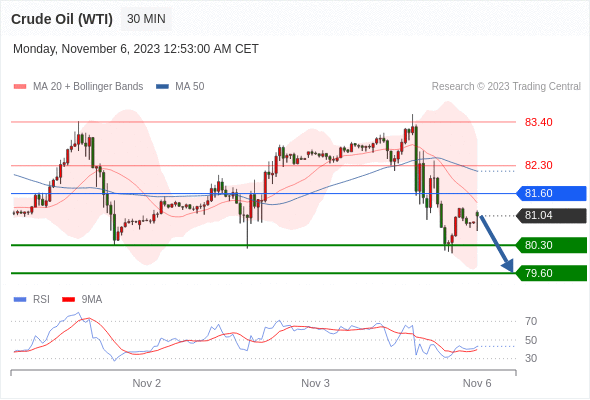Click the Nov 2 date axis label

[146, 383]
